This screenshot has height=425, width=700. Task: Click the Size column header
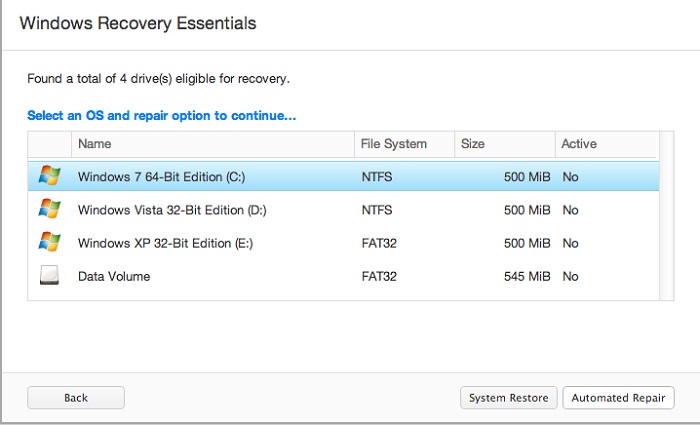click(473, 144)
